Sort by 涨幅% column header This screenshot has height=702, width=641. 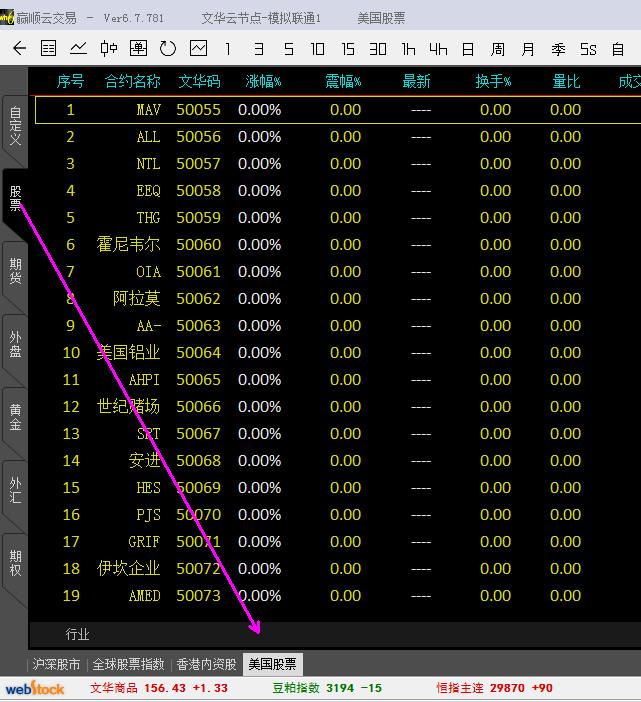point(264,81)
